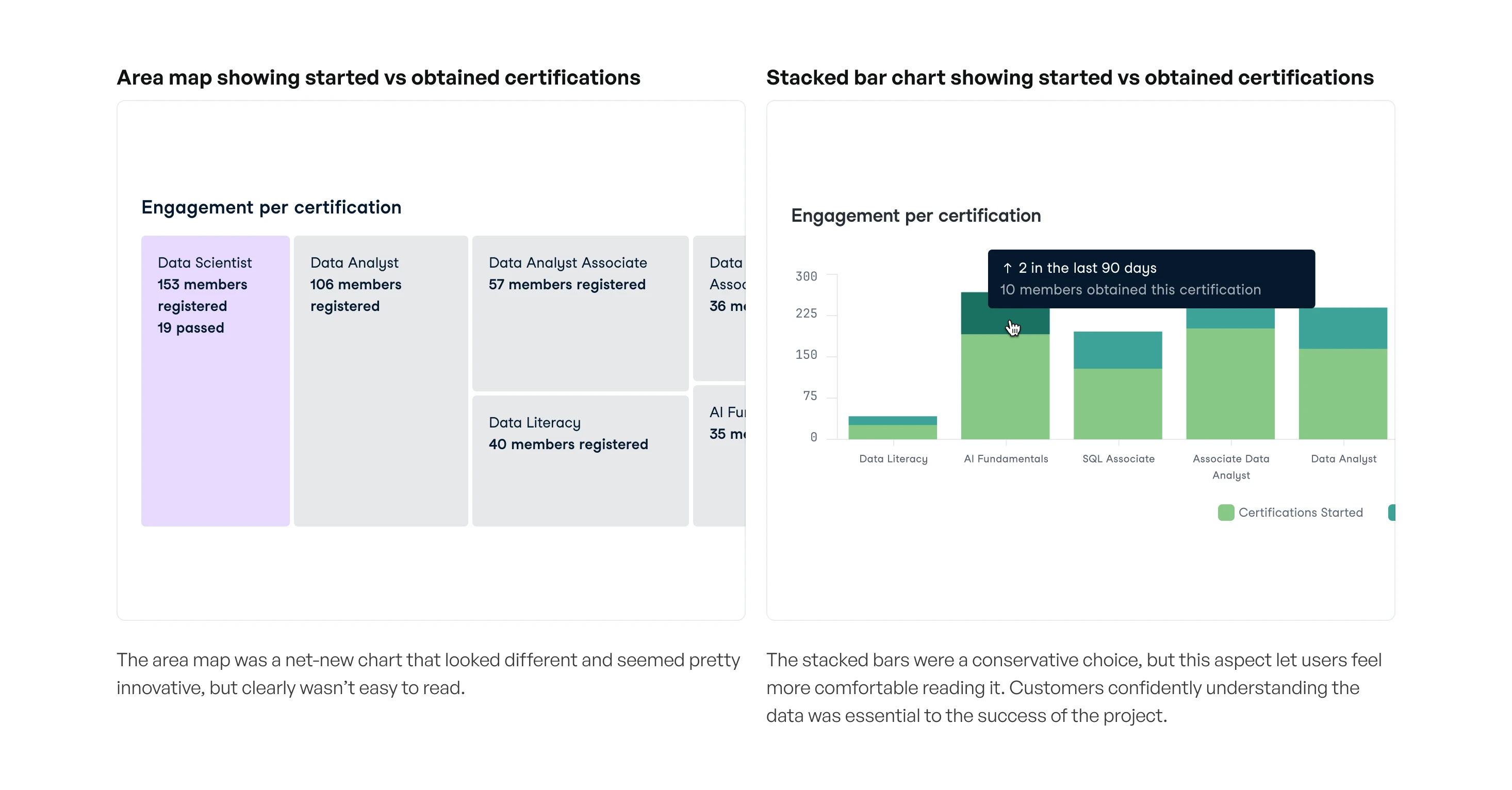Click the light green AI Fundamentals started segment

1005,387
